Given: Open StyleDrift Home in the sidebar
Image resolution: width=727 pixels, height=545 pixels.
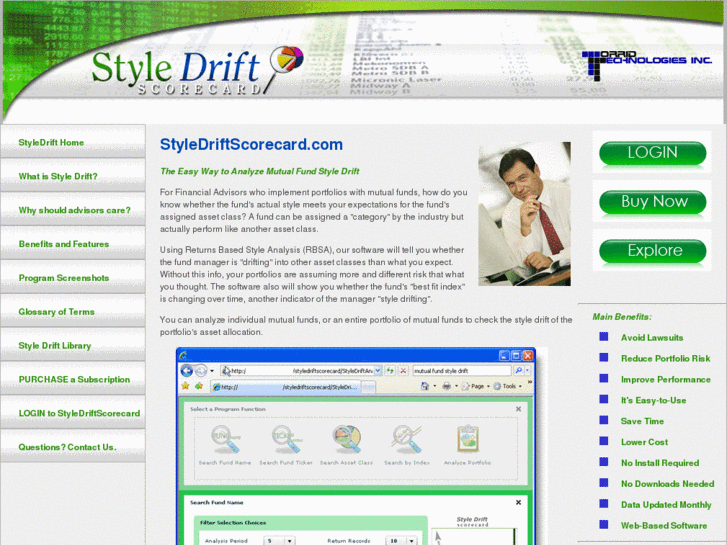Looking at the screenshot, I should [73, 142].
